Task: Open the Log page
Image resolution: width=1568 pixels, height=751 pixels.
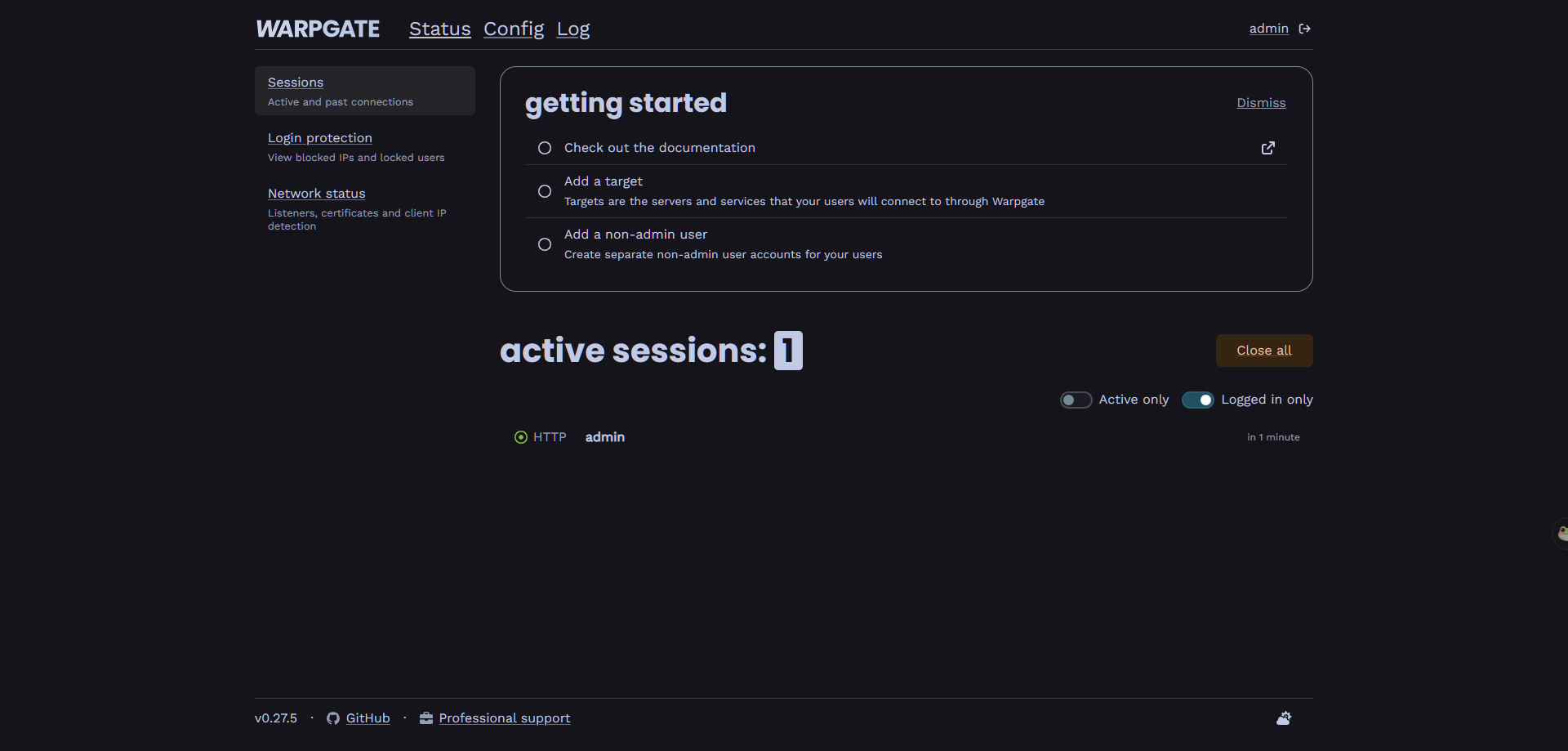Action: pos(573,29)
